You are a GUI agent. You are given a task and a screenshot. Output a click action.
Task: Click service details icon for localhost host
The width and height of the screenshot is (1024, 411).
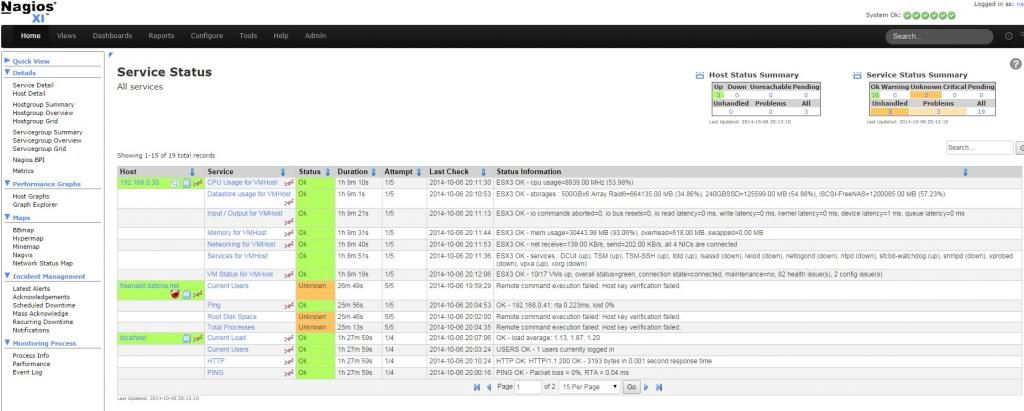point(186,338)
